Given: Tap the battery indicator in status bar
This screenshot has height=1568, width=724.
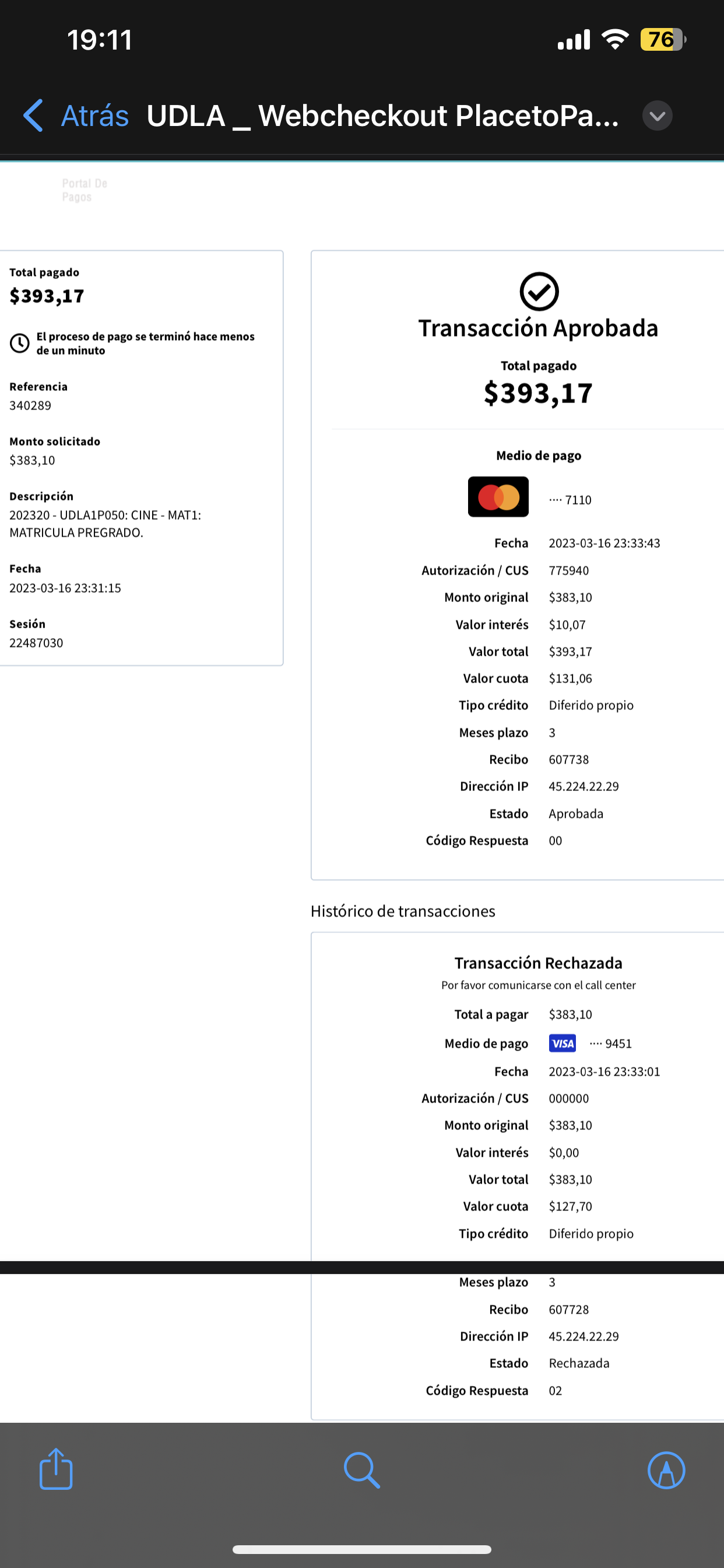Looking at the screenshot, I should click(x=662, y=40).
